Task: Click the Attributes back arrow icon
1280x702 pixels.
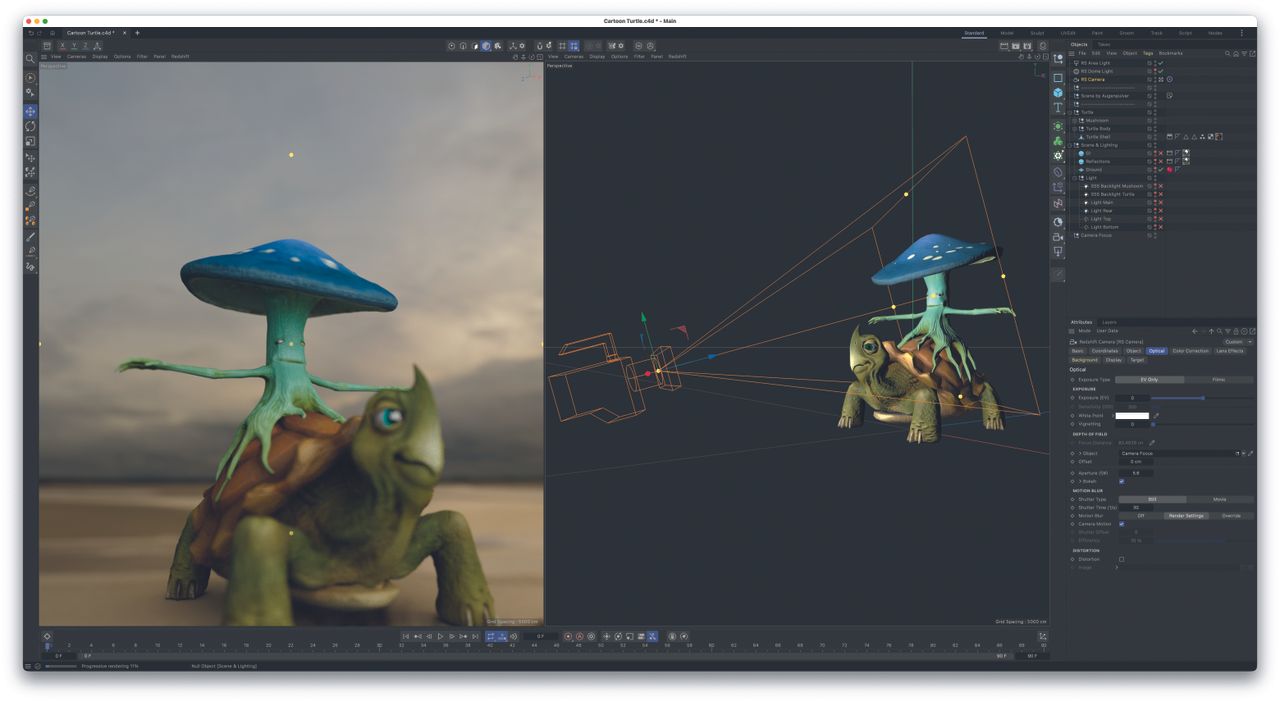Action: click(1194, 331)
